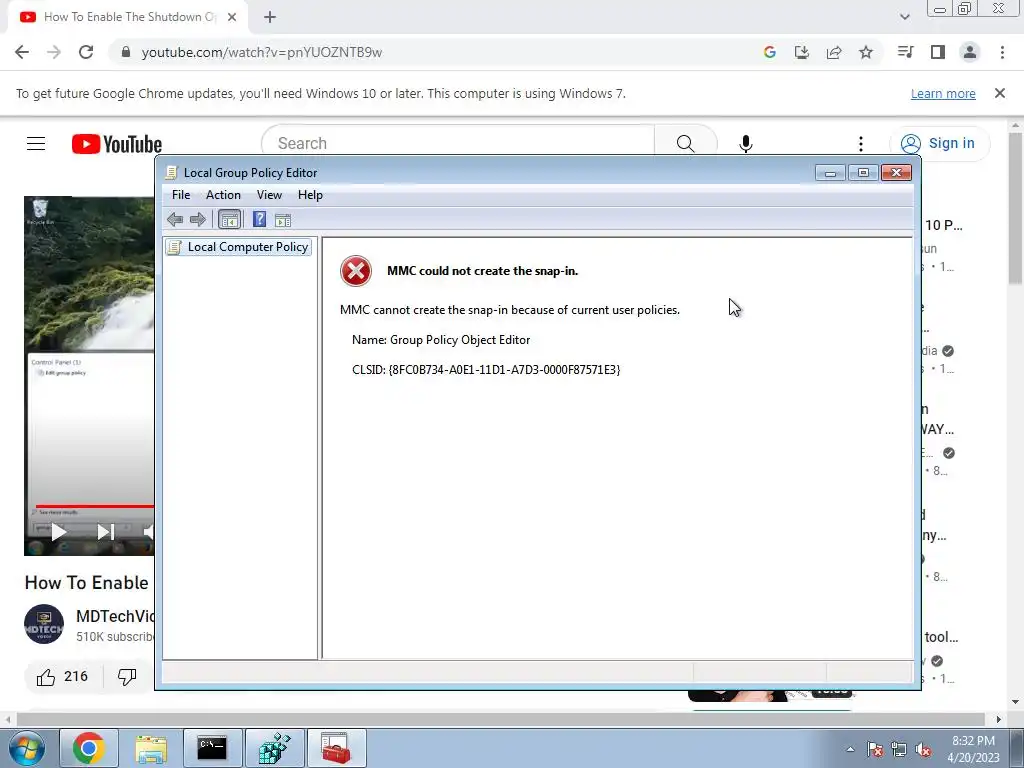Toggle Show/Hide Action Pane toolbar icon
The height and width of the screenshot is (768, 1024).
283,220
